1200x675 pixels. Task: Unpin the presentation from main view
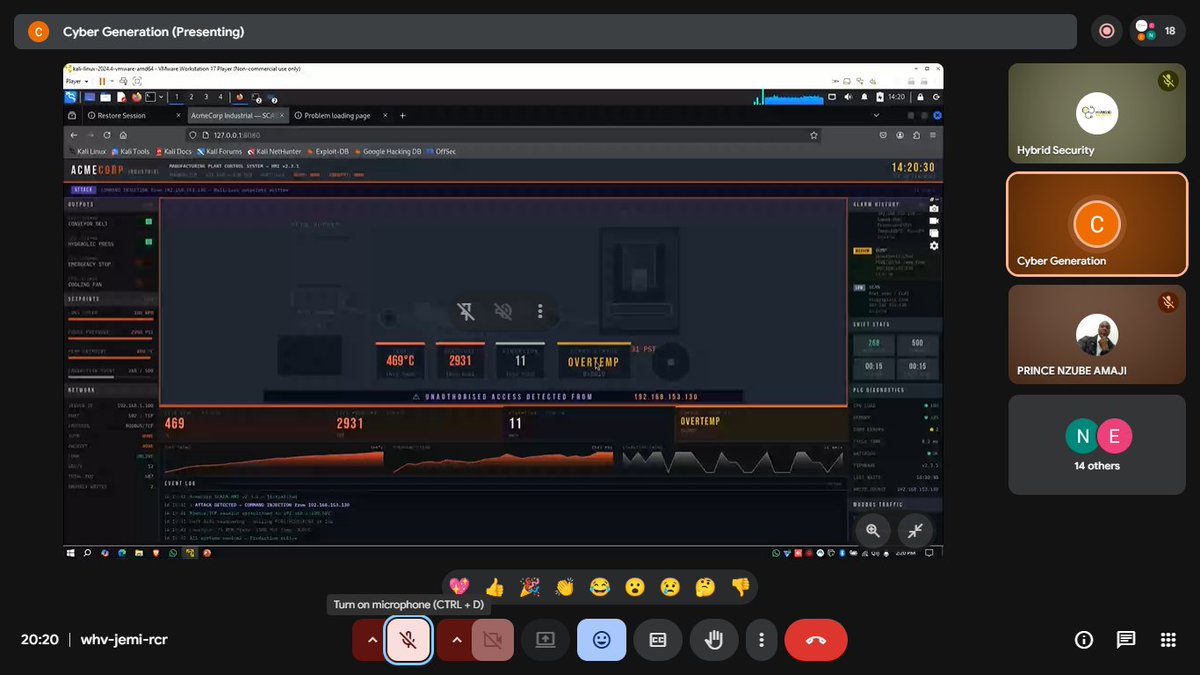tap(466, 312)
